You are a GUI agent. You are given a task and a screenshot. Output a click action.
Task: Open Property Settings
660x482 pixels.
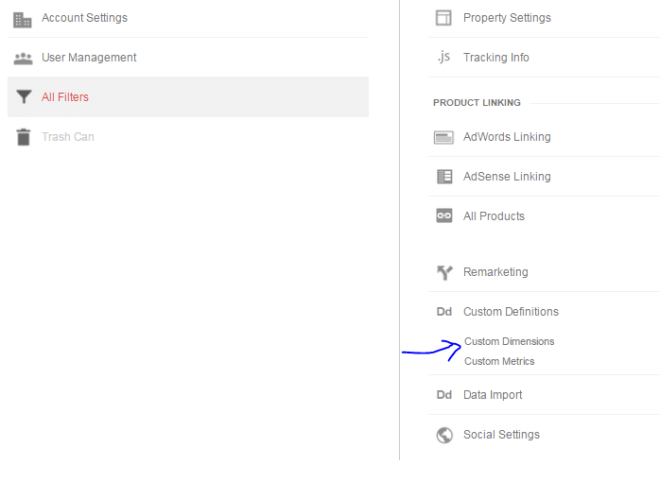pos(507,18)
